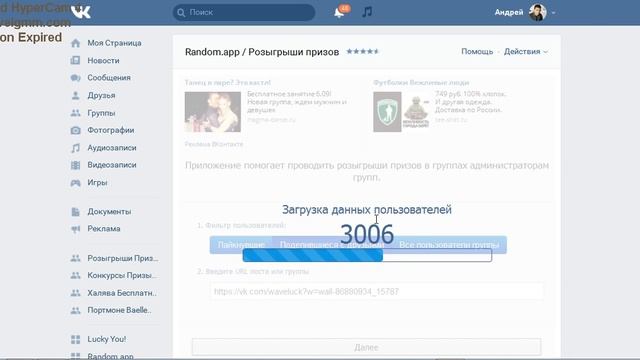This screenshot has height=360, width=640.
Task: Open Видеозаписи in the left menu
Action: point(112,165)
